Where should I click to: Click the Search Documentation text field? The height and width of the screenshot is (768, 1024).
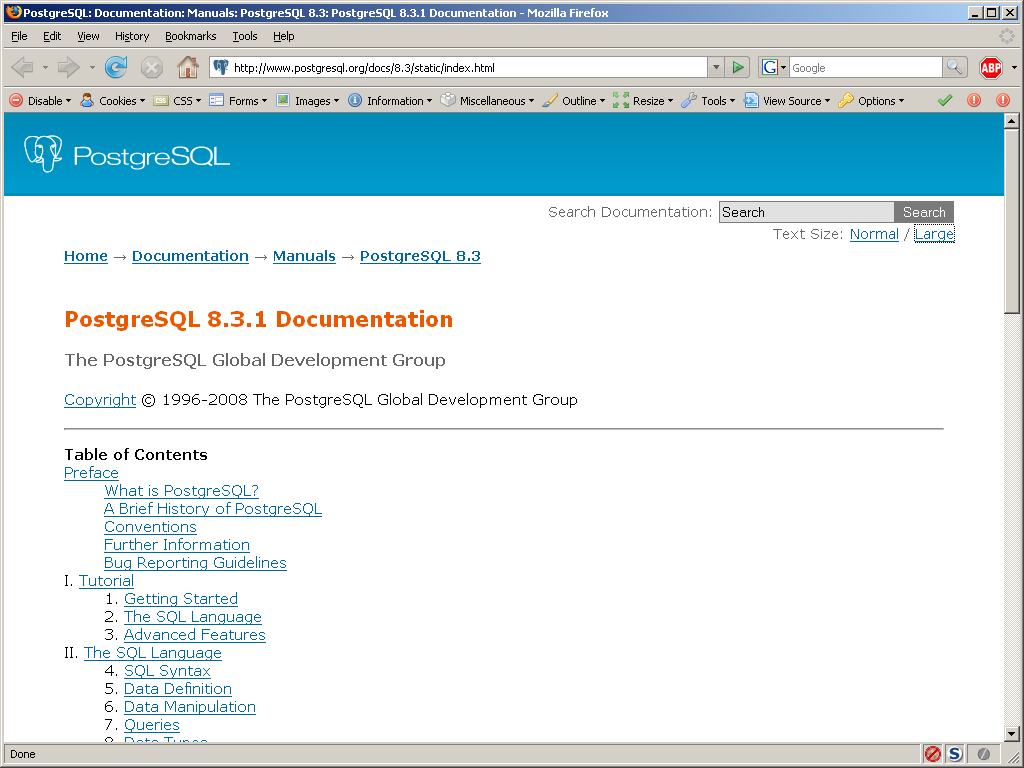tap(807, 212)
